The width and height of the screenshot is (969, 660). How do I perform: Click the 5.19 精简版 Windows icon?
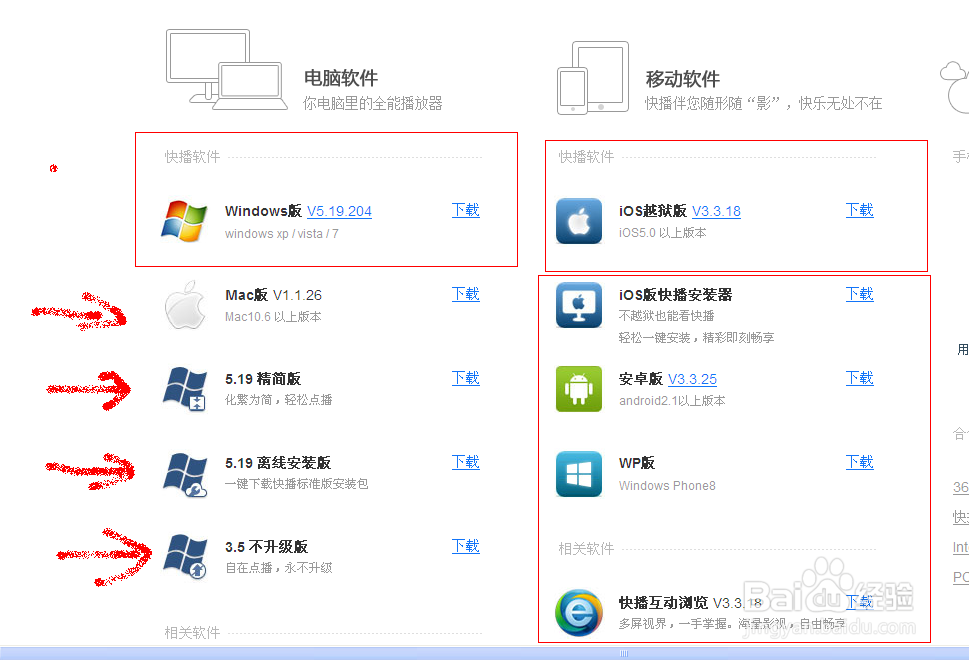185,389
